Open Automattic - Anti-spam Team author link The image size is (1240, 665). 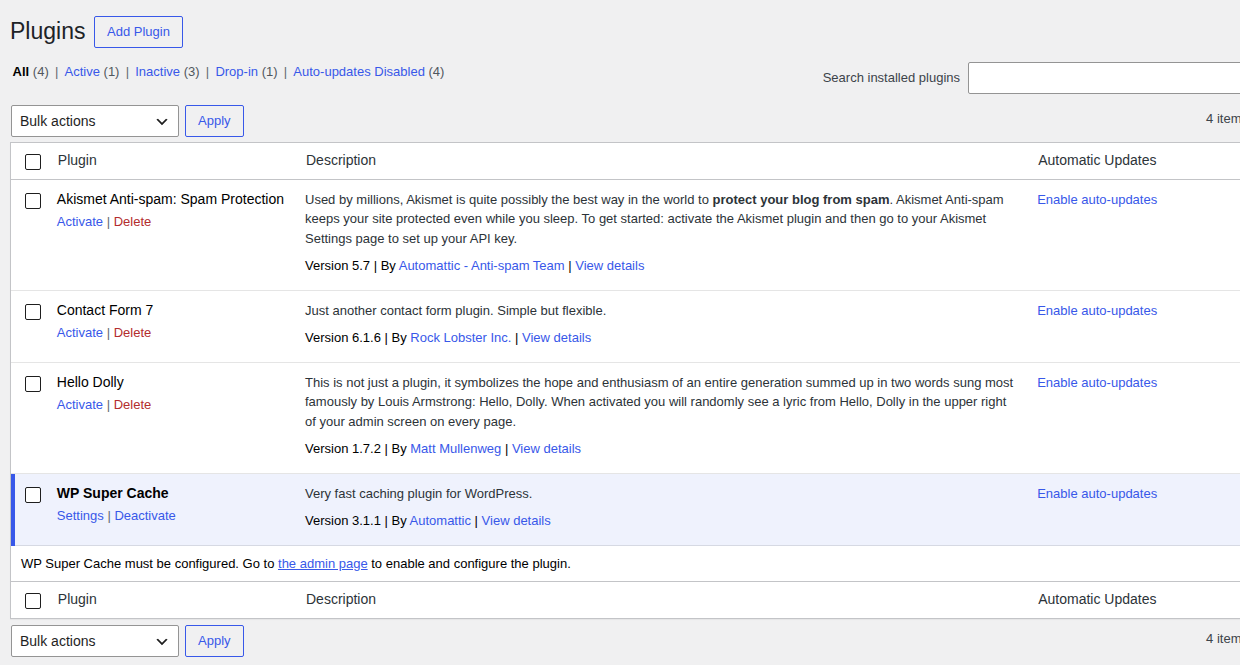(x=481, y=266)
